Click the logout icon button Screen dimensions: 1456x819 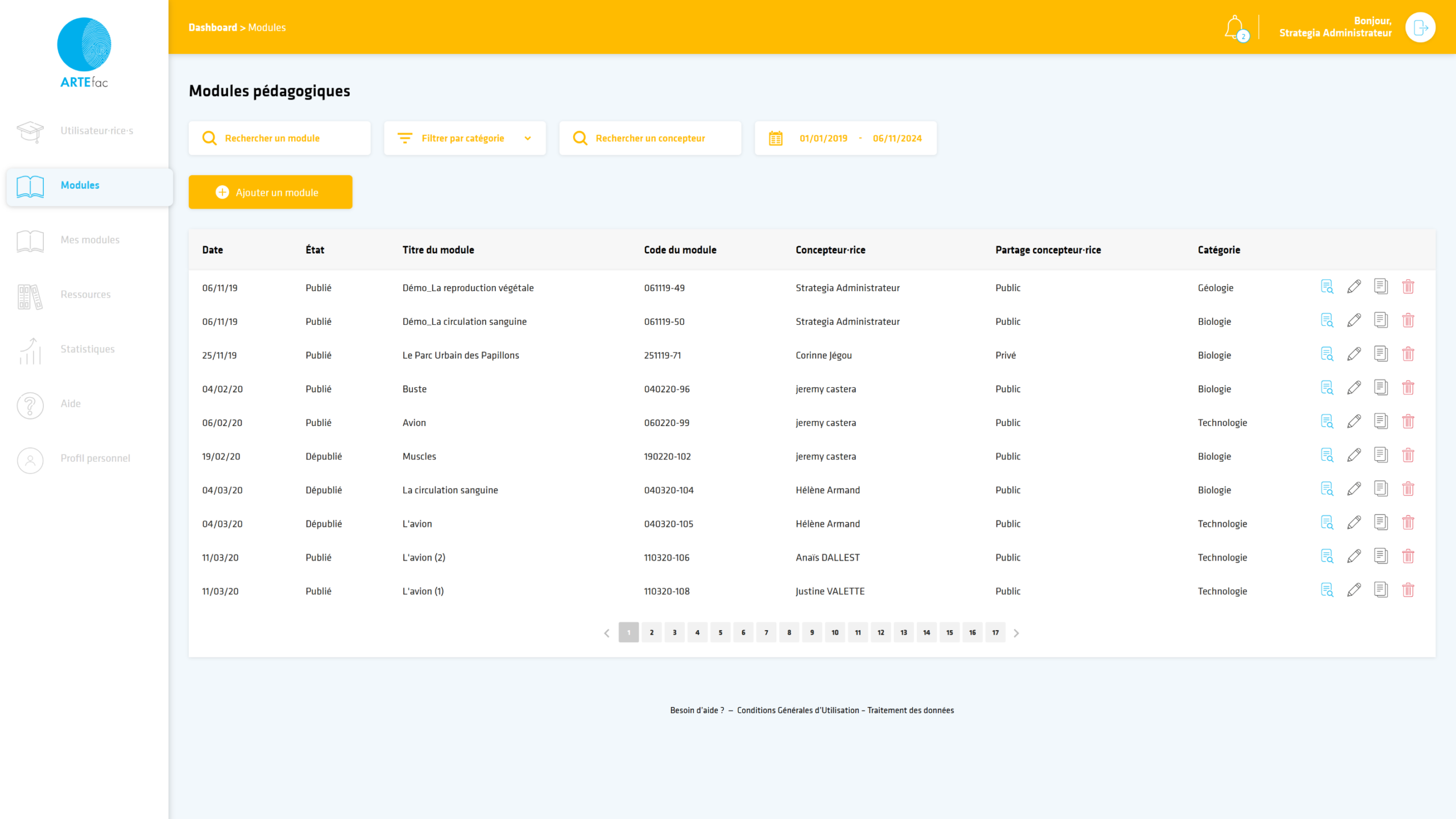[x=1420, y=27]
